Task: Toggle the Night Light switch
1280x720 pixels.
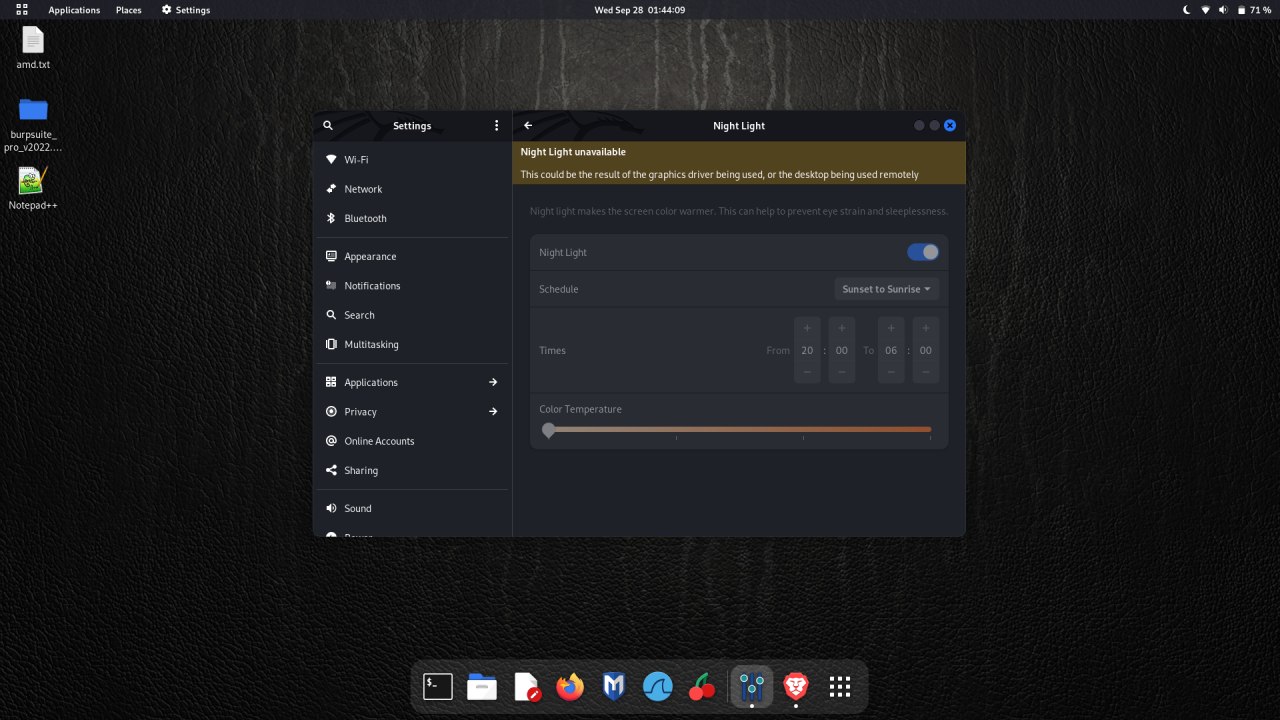Action: click(x=922, y=252)
